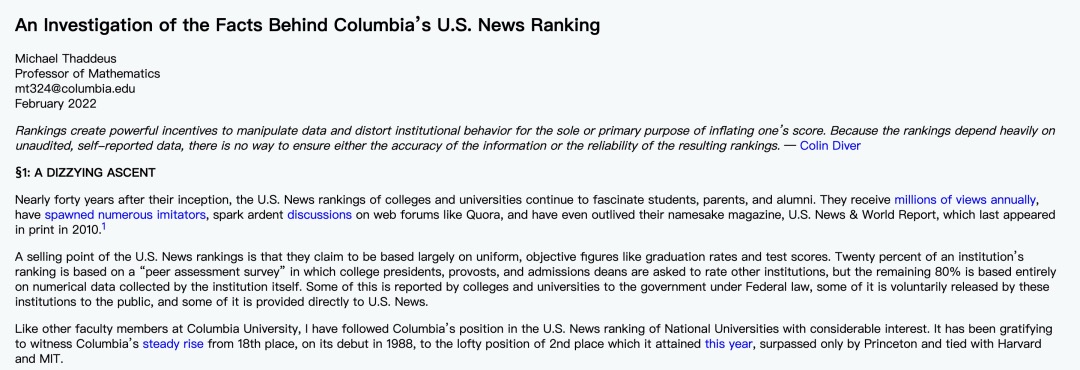Click the 'February 2022' date line
The height and width of the screenshot is (370, 1080).
[56, 104]
